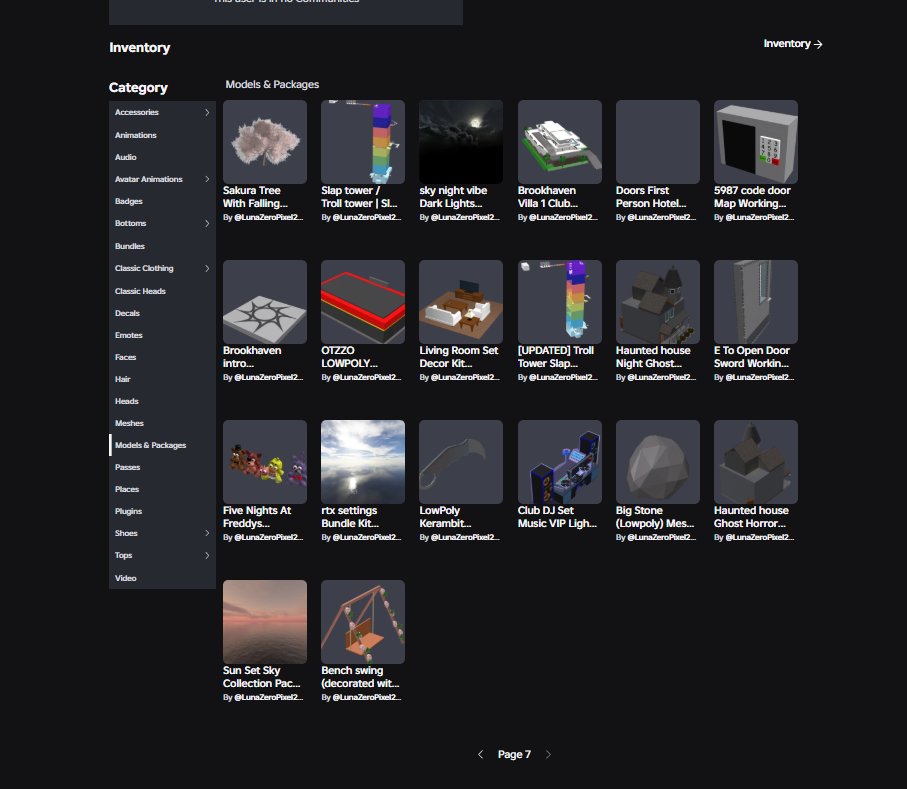Click the Club DJ Set Music VIP title
The height and width of the screenshot is (789, 907).
point(557,517)
